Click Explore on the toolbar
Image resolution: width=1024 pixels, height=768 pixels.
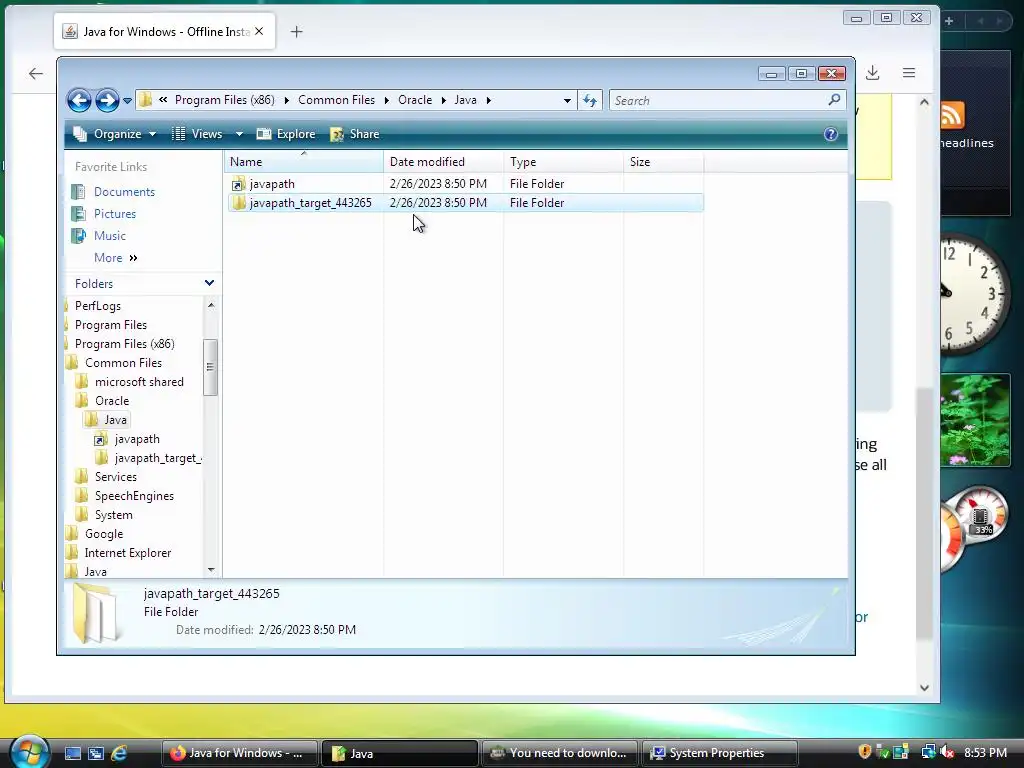[x=286, y=134]
